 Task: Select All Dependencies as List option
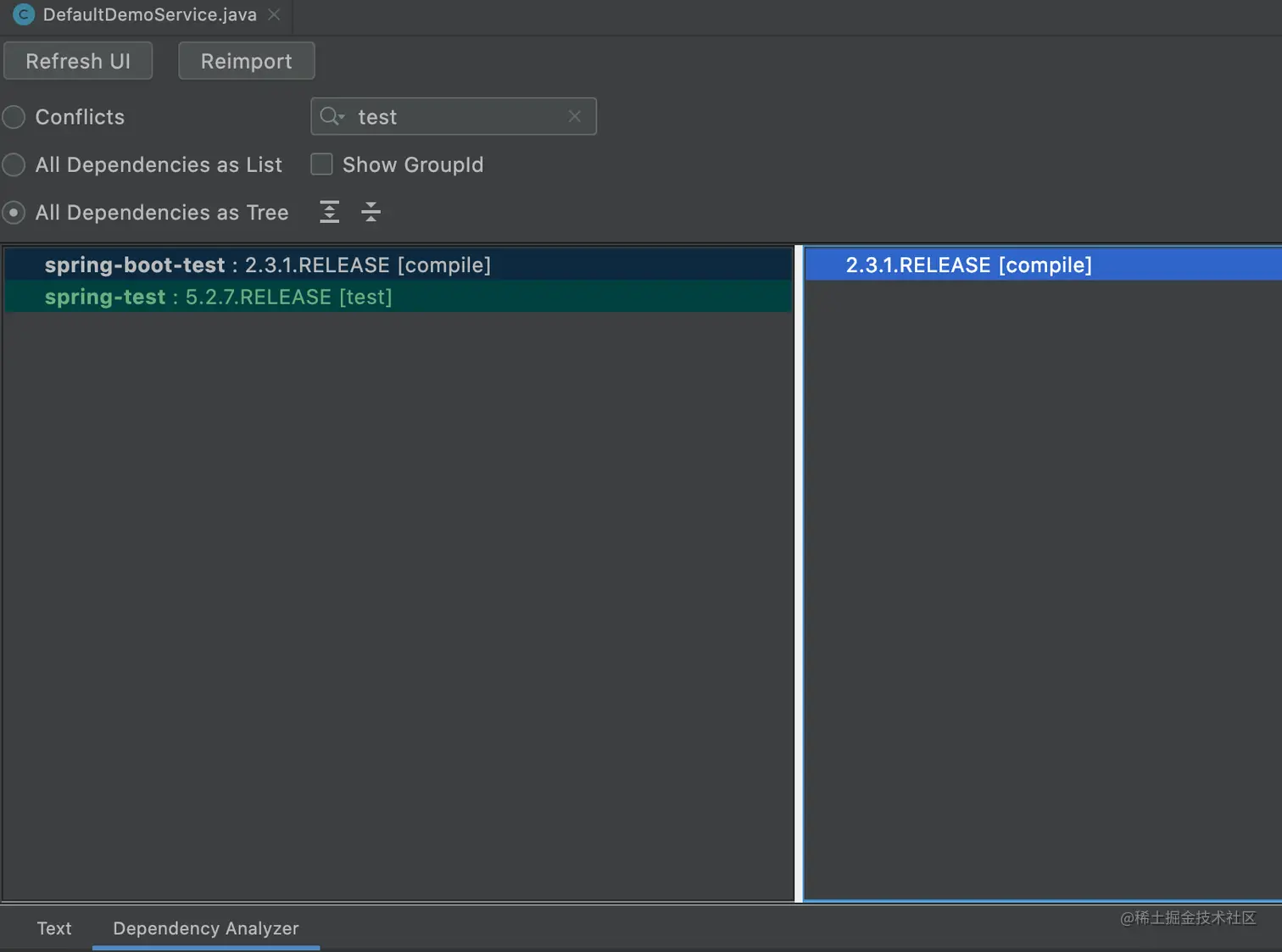coord(14,164)
